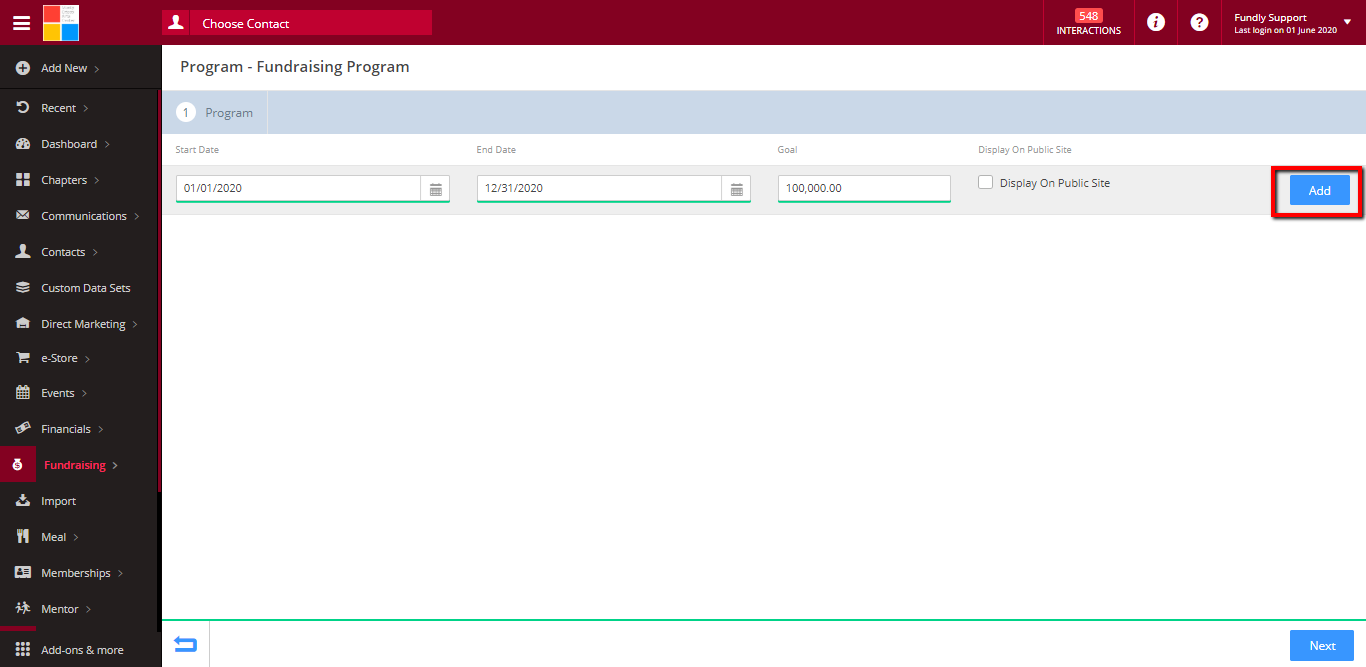Click the Import tray icon

pyautogui.click(x=23, y=500)
